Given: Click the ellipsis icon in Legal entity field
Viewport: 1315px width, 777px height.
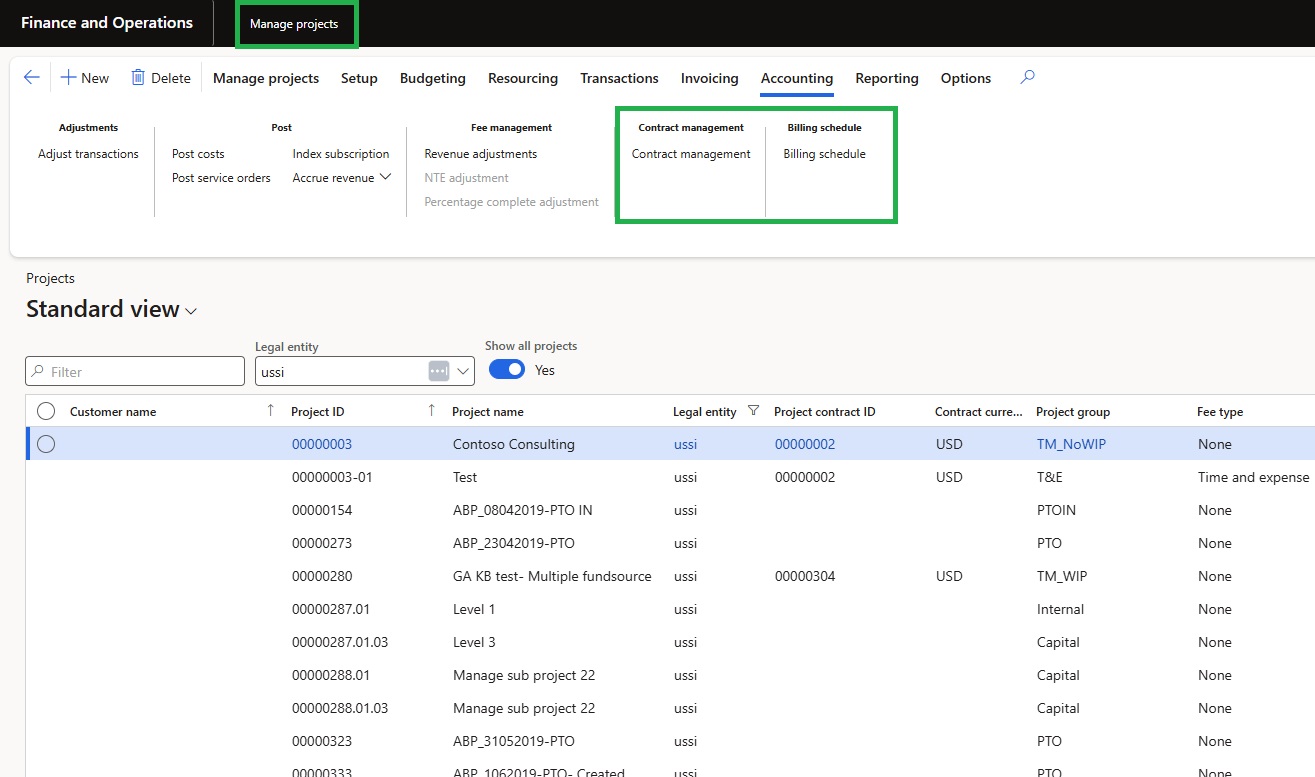Looking at the screenshot, I should pyautogui.click(x=438, y=371).
